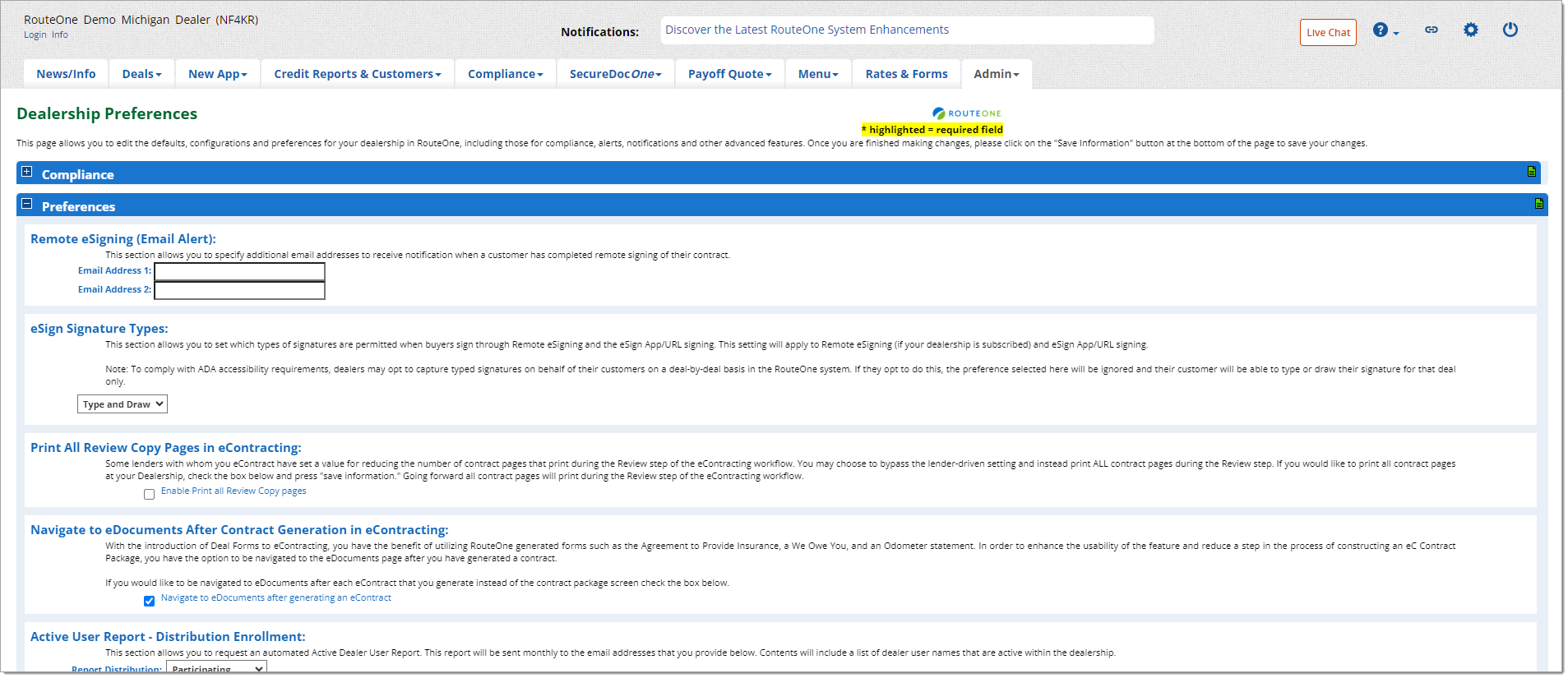Click the Compliance section header title
The width and height of the screenshot is (1568, 678).
[x=78, y=174]
